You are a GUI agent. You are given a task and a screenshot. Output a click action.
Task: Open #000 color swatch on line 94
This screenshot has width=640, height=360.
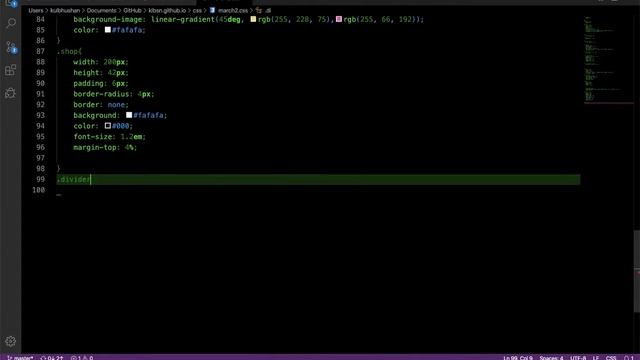pos(108,126)
